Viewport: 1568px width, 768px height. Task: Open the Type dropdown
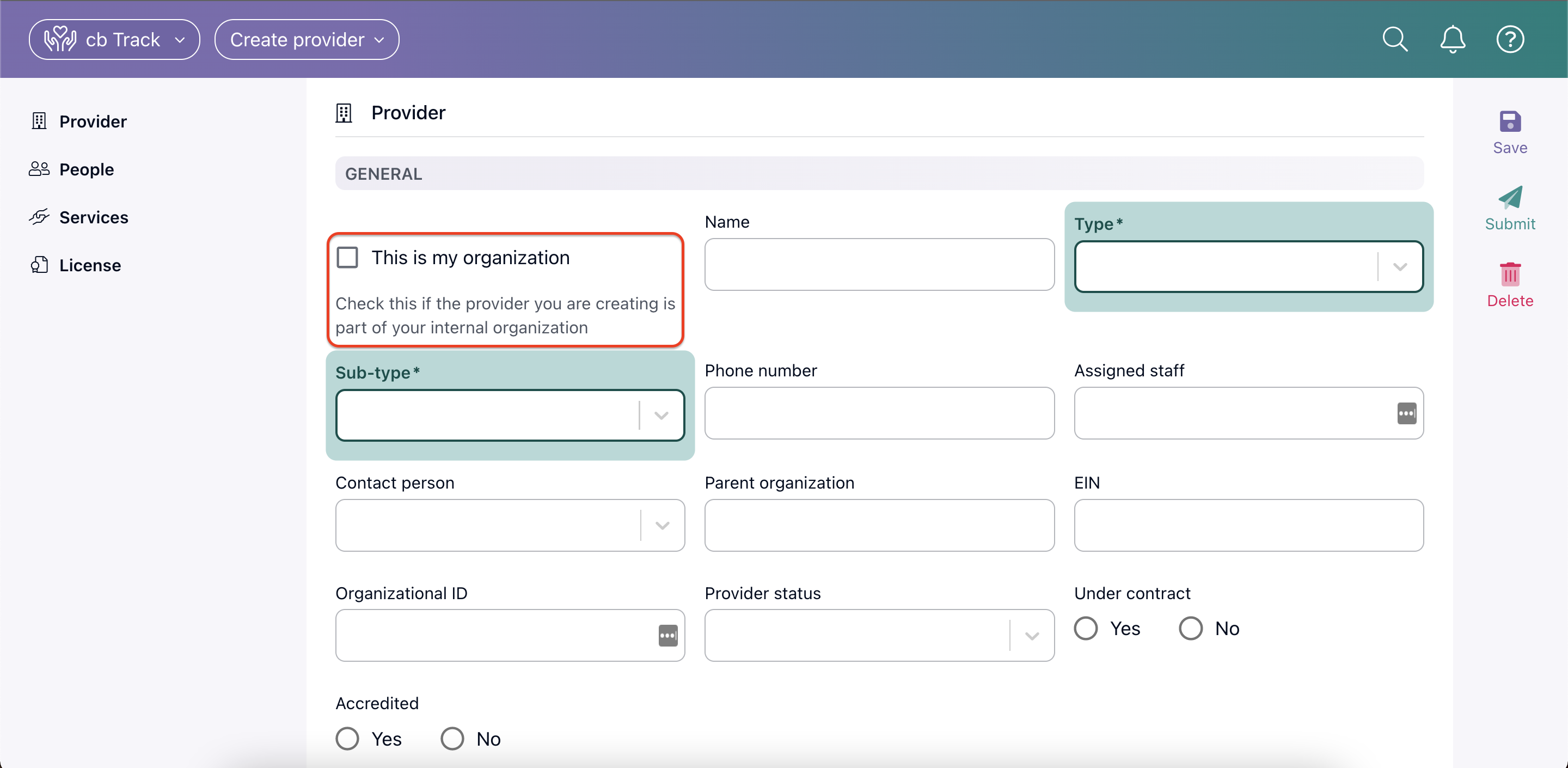(1248, 267)
